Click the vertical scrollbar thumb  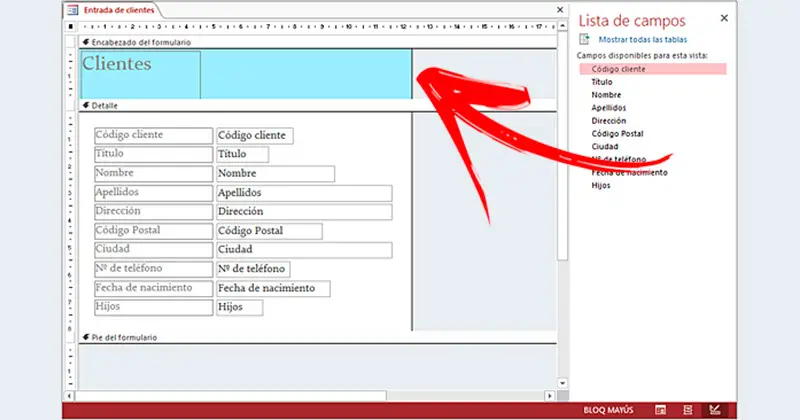tap(562, 146)
